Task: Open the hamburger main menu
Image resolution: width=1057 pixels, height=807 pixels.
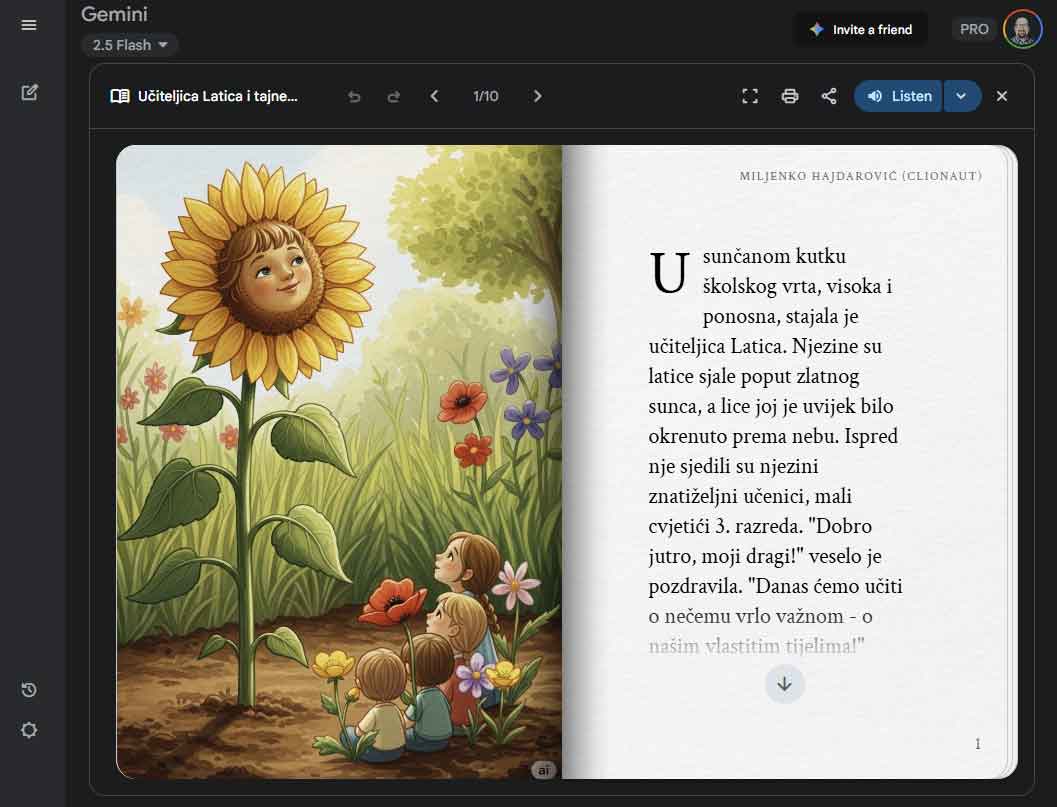Action: [x=29, y=25]
